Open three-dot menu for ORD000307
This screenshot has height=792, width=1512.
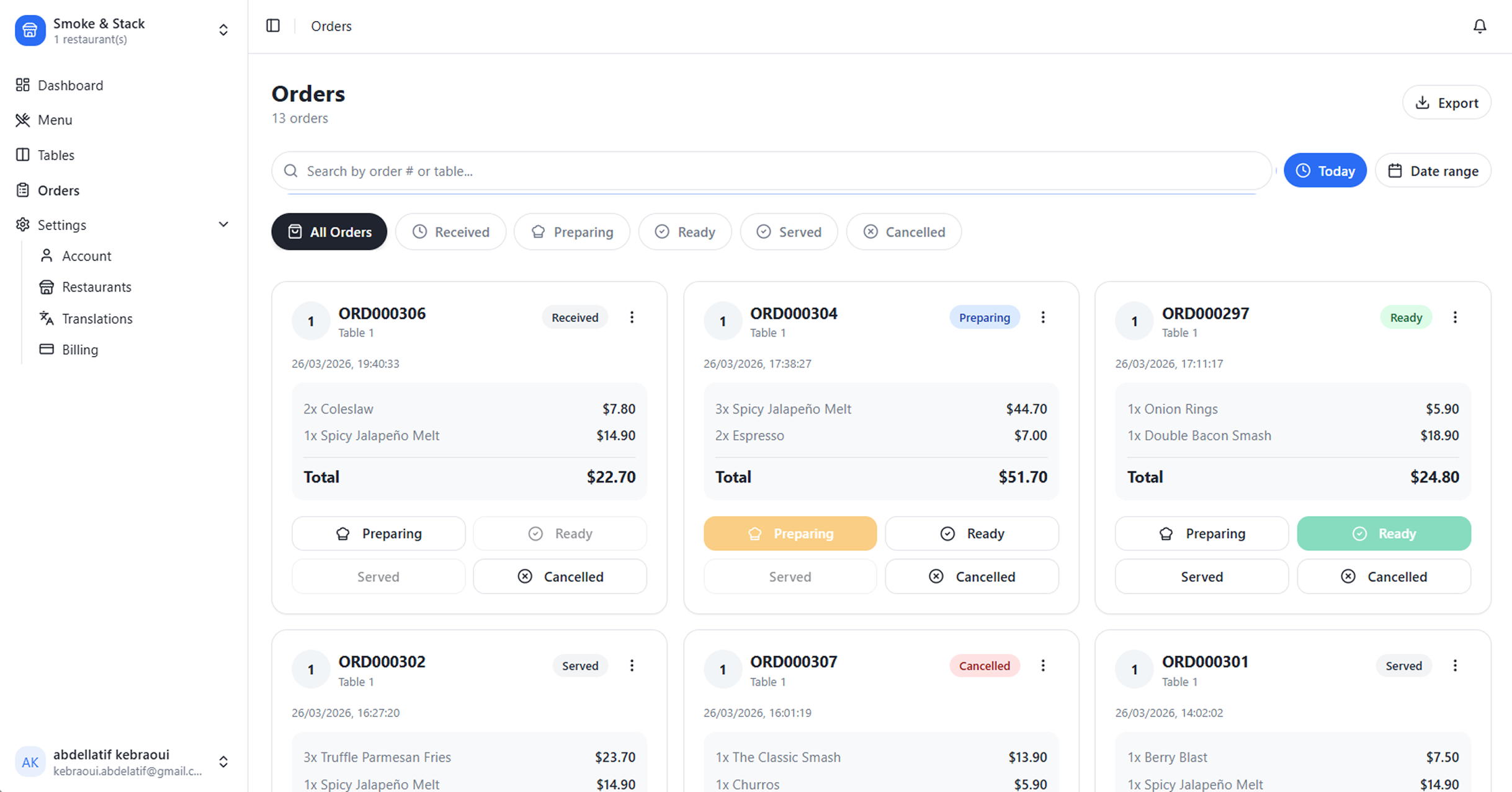coord(1043,665)
